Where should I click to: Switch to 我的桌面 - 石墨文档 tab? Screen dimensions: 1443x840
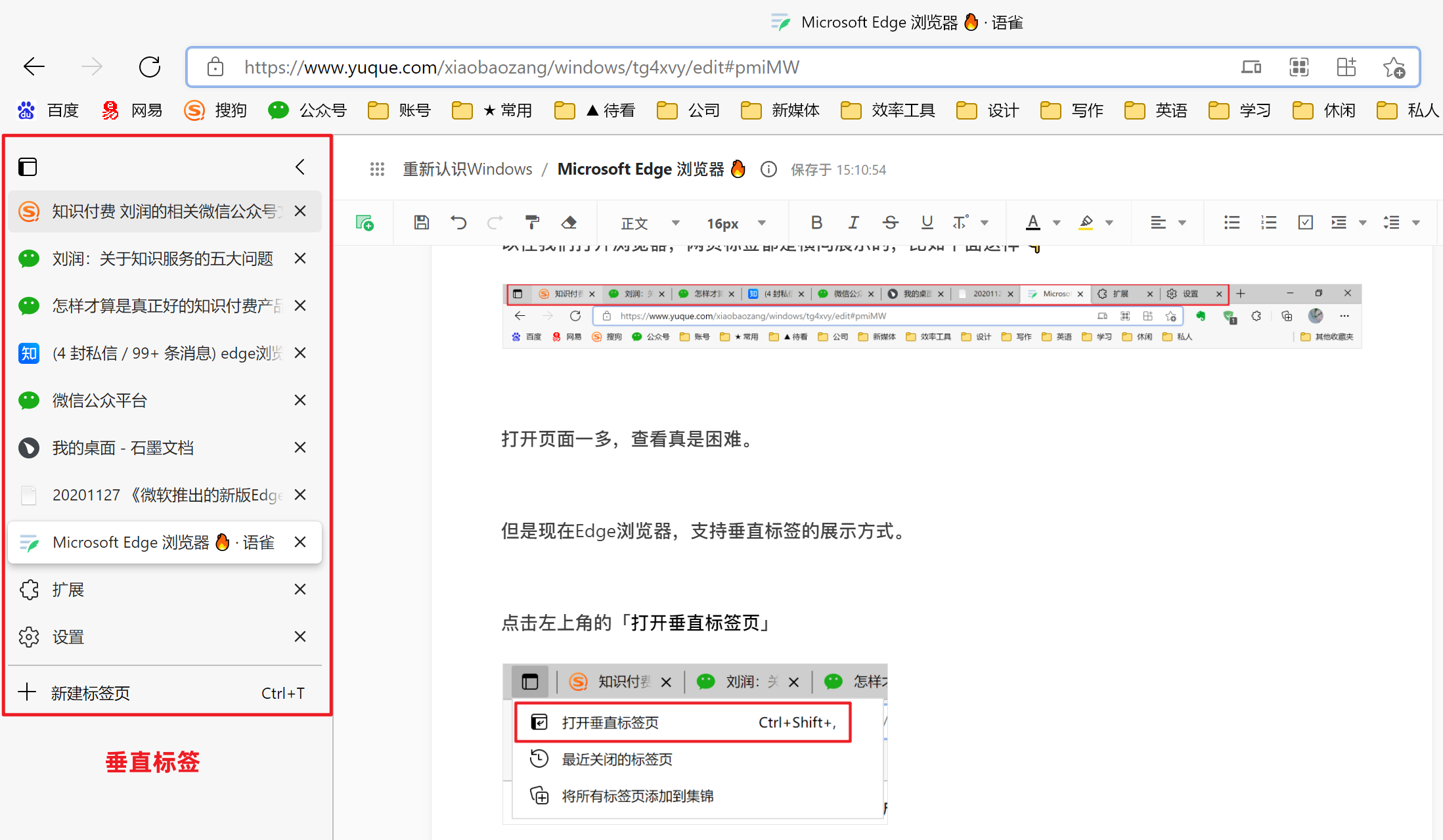pyautogui.click(x=164, y=448)
